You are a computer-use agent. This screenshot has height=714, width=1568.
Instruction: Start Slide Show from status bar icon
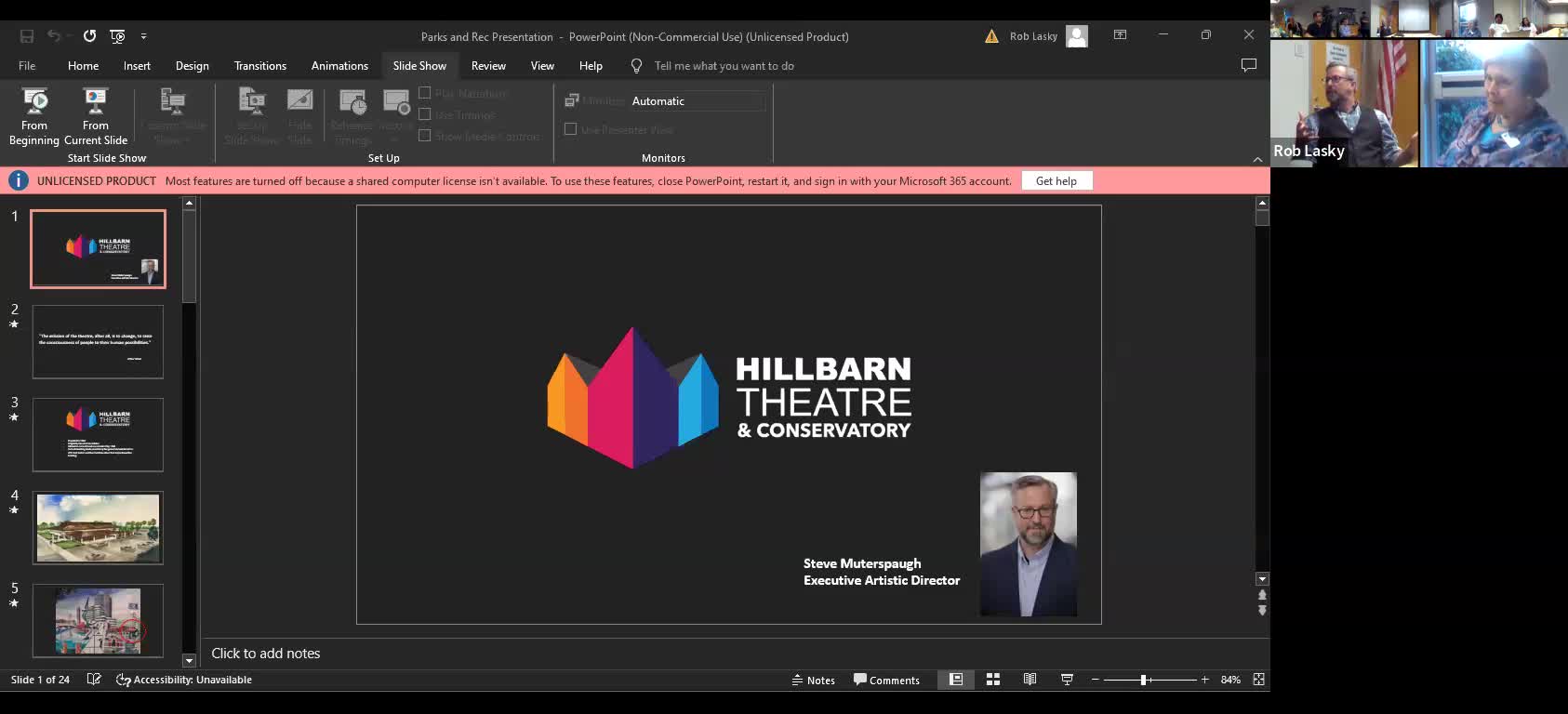tap(1067, 680)
